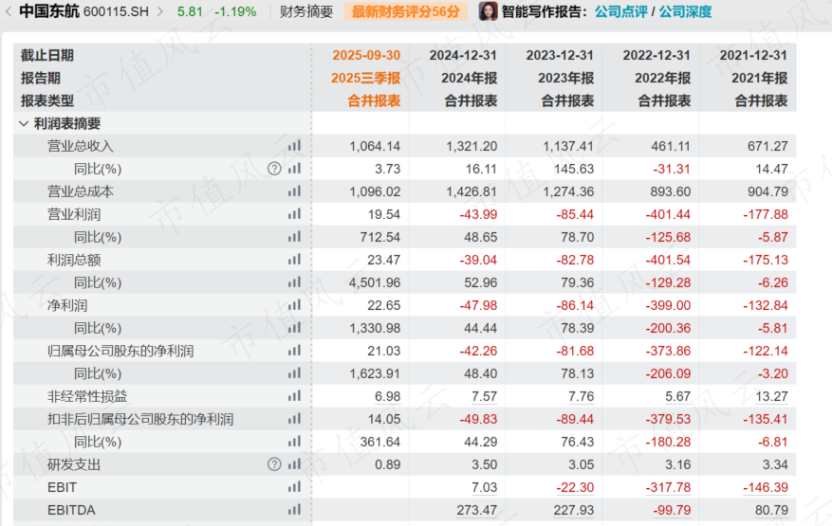Open the 公司点评 report link
Screen dimensions: 832x526
[620, 12]
